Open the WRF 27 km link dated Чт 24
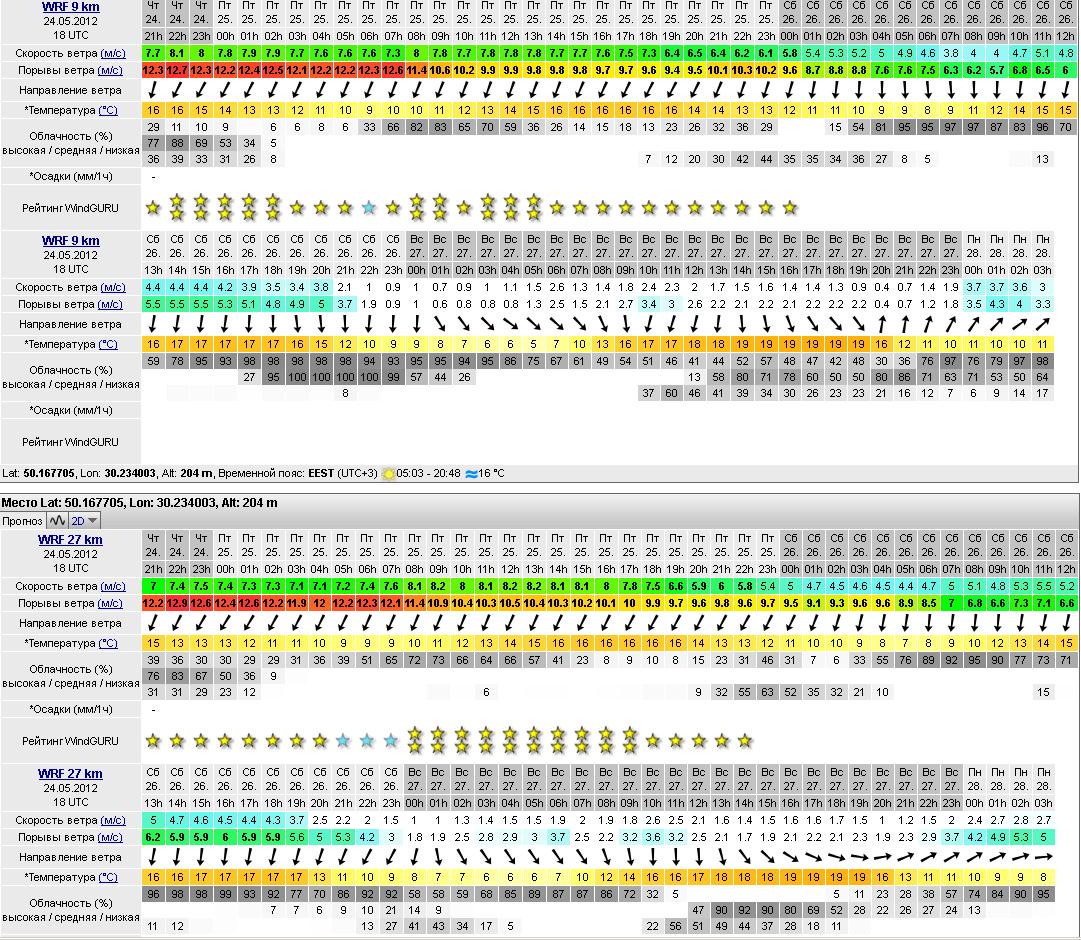Image resolution: width=1081 pixels, height=940 pixels. click(x=70, y=540)
